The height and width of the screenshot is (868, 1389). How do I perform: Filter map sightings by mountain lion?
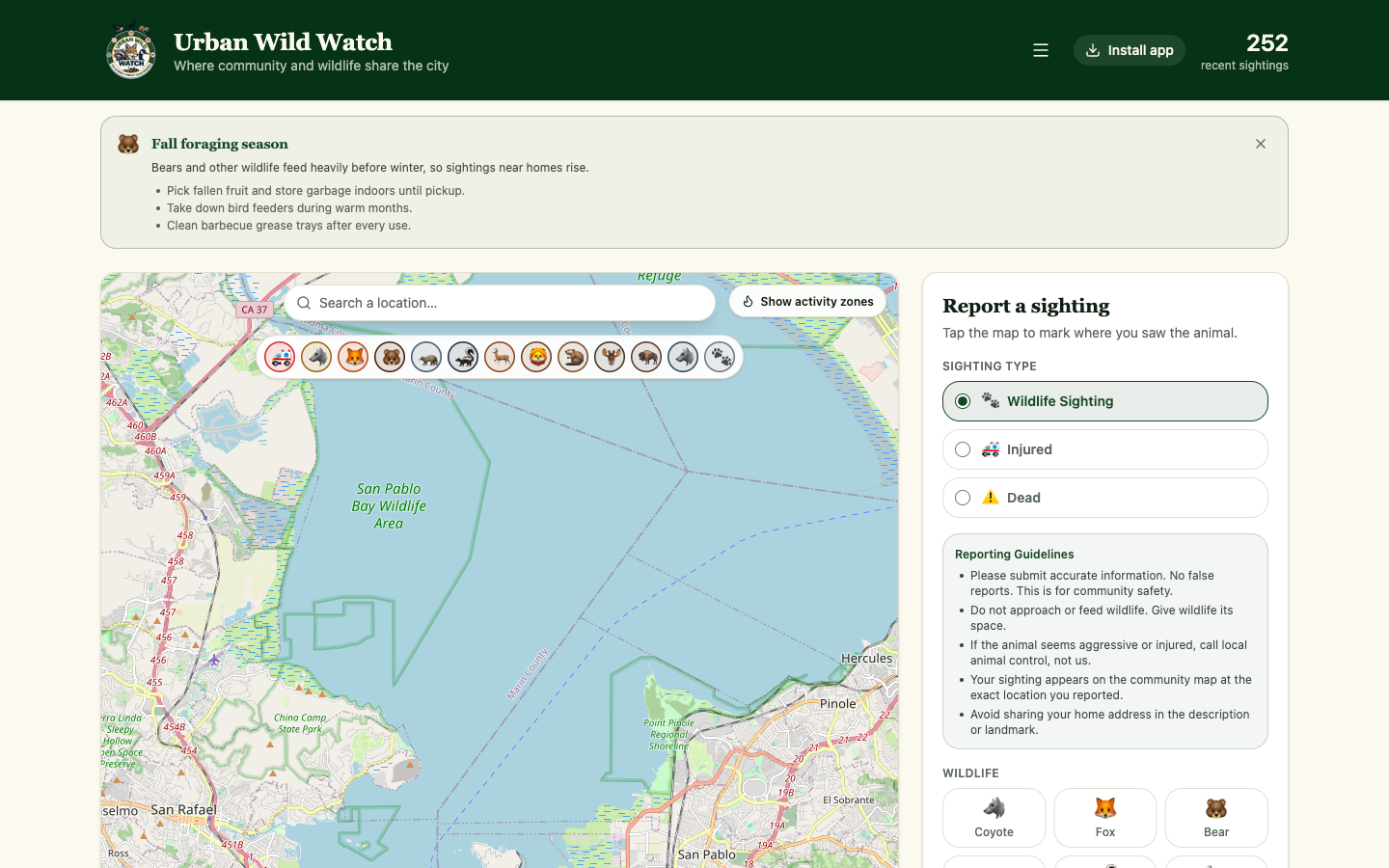(536, 357)
